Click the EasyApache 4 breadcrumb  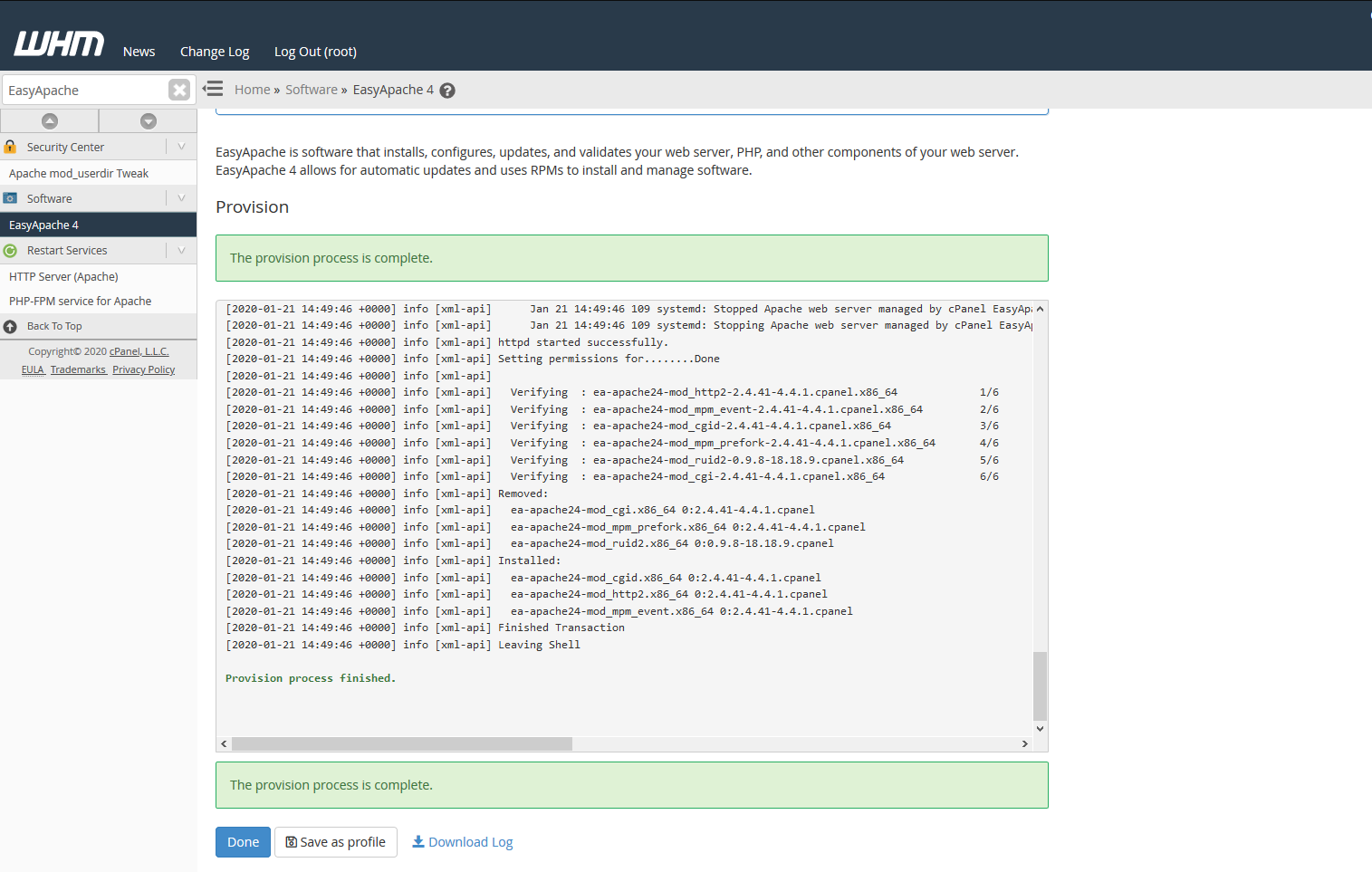(x=393, y=90)
